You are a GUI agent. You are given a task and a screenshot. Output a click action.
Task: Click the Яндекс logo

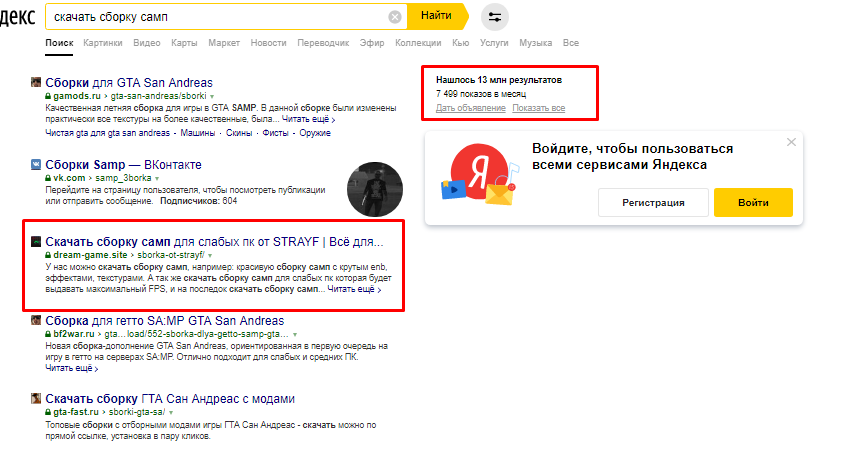point(18,17)
